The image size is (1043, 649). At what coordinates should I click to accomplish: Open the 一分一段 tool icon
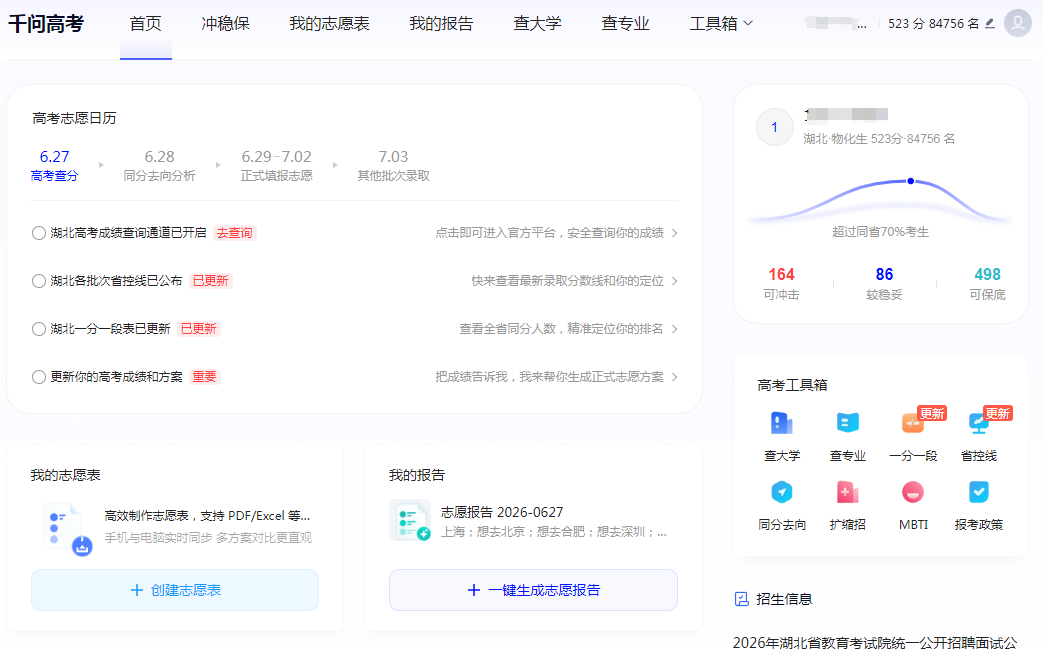pos(913,424)
